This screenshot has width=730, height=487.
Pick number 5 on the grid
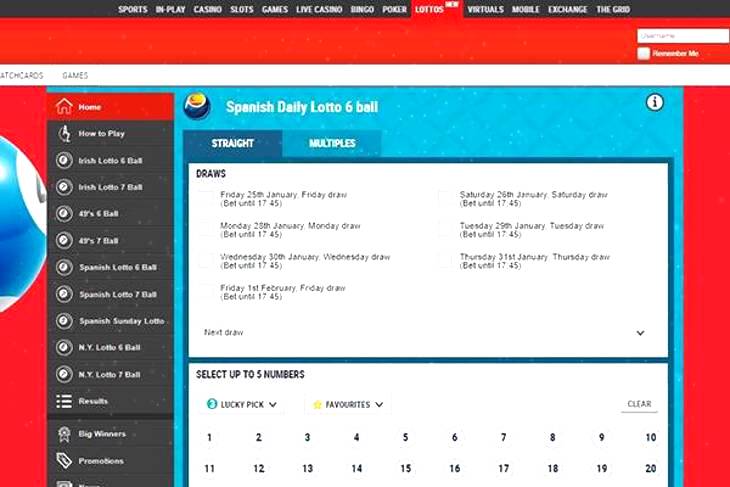coord(405,437)
